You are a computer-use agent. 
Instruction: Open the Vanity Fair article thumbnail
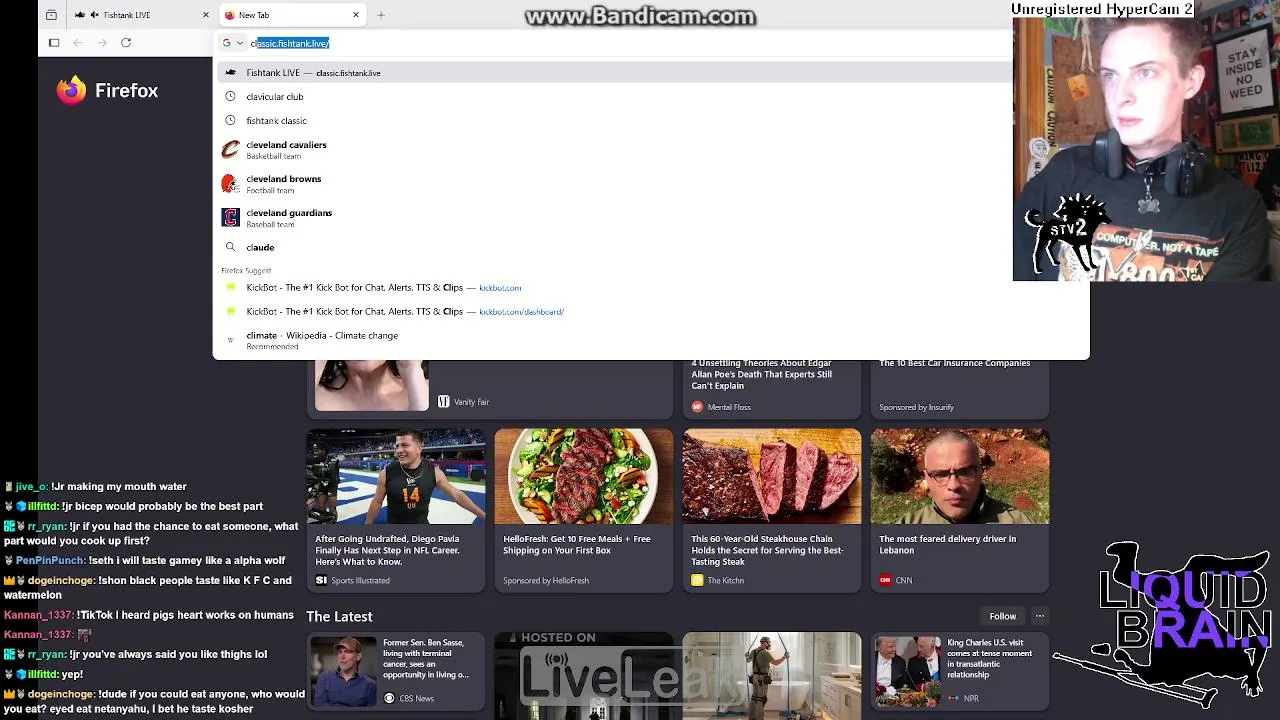point(372,386)
